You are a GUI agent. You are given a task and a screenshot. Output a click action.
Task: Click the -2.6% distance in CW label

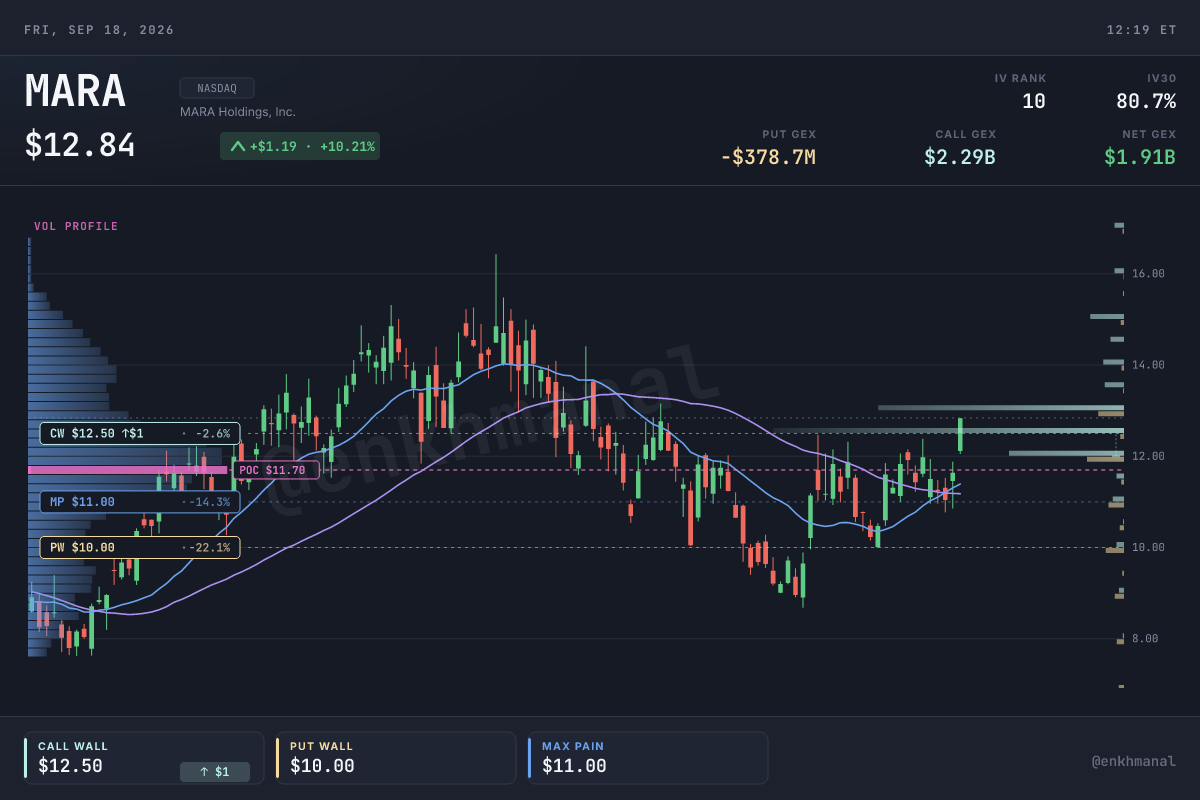212,433
